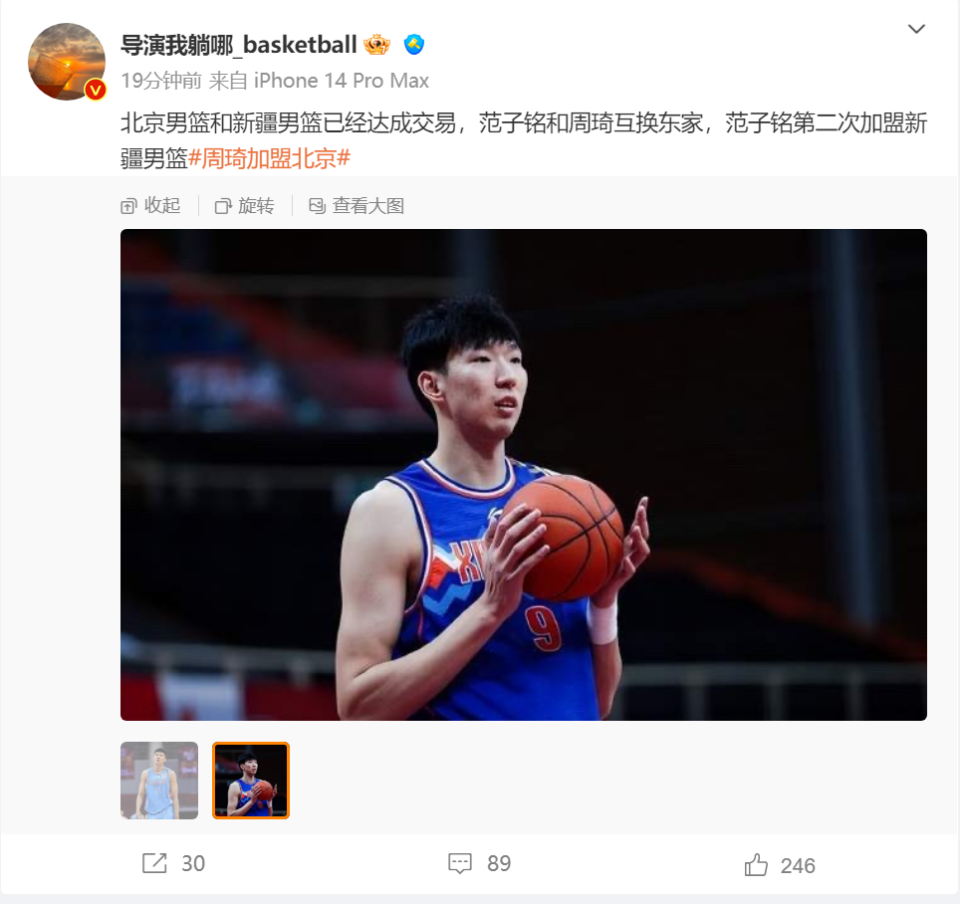Rotate the photo with 旋转
The width and height of the screenshot is (960, 904).
coord(244,206)
